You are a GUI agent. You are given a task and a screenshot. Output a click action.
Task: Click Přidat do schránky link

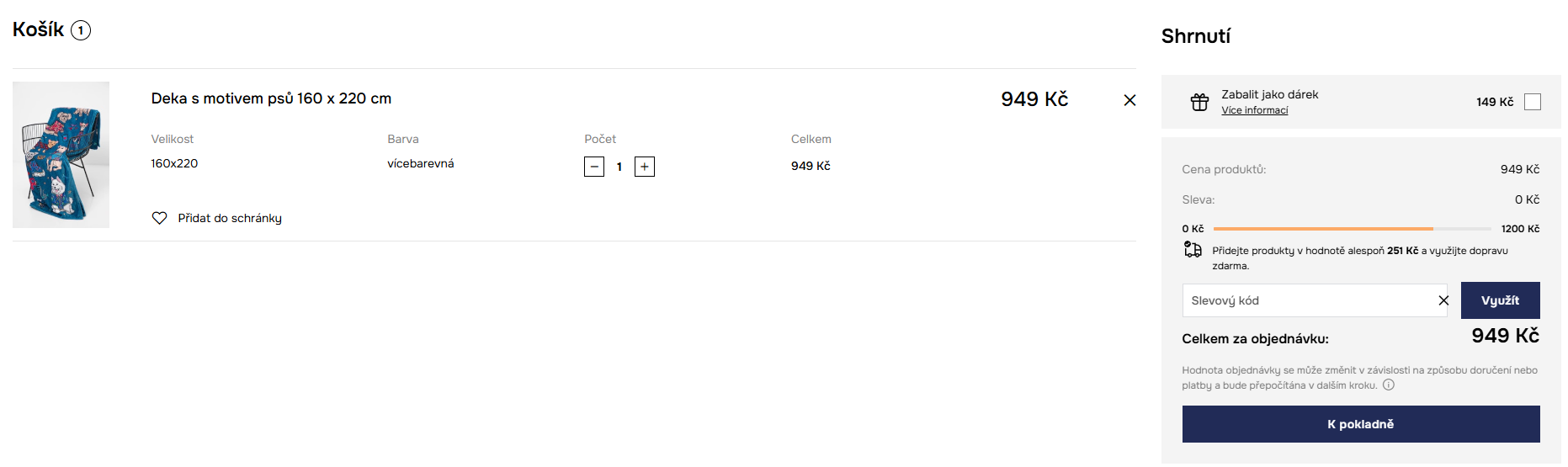pyautogui.click(x=230, y=218)
